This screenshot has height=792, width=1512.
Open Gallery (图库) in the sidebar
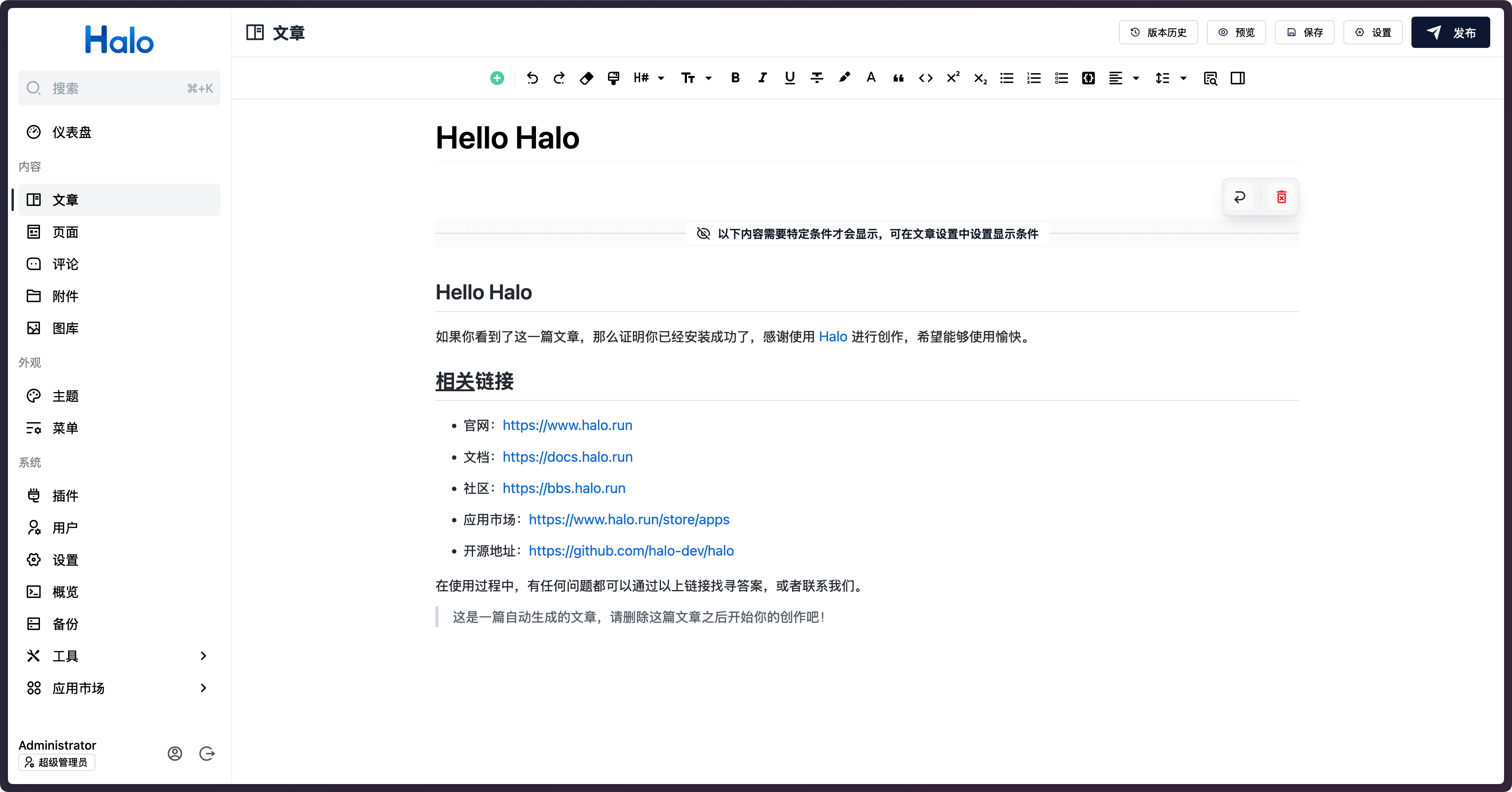(x=119, y=328)
